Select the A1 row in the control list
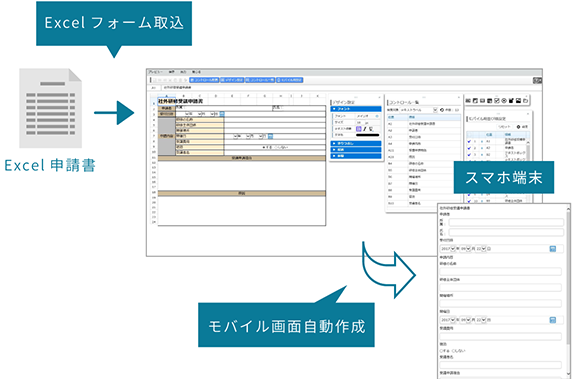Screen dimensions: 575x379 click(x=424, y=124)
